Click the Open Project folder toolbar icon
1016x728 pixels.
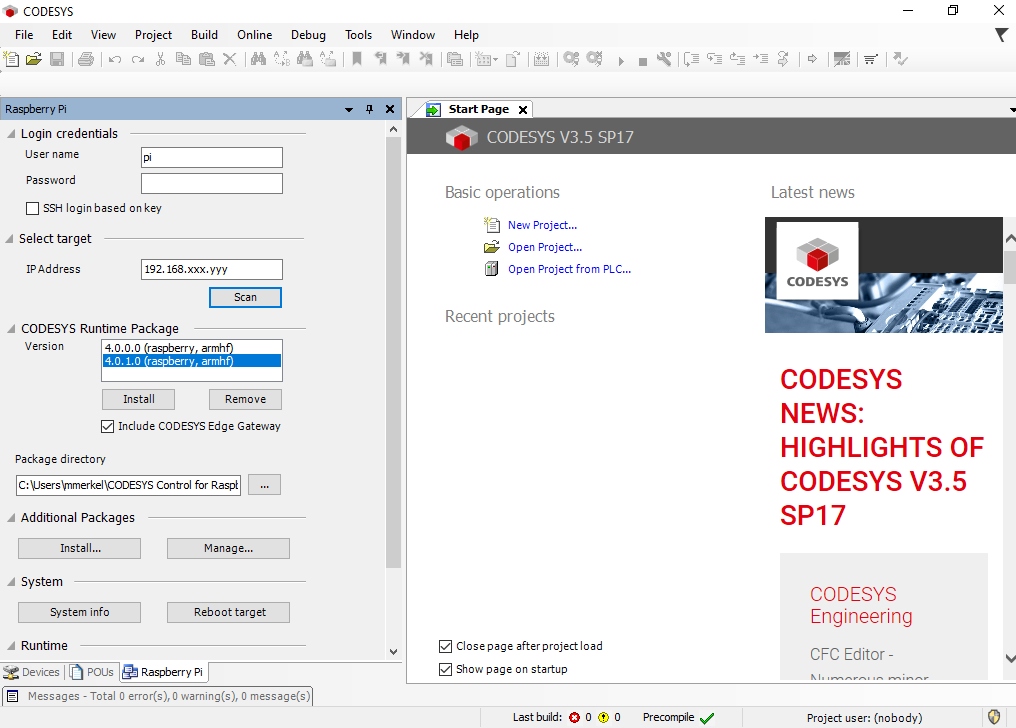(x=34, y=59)
